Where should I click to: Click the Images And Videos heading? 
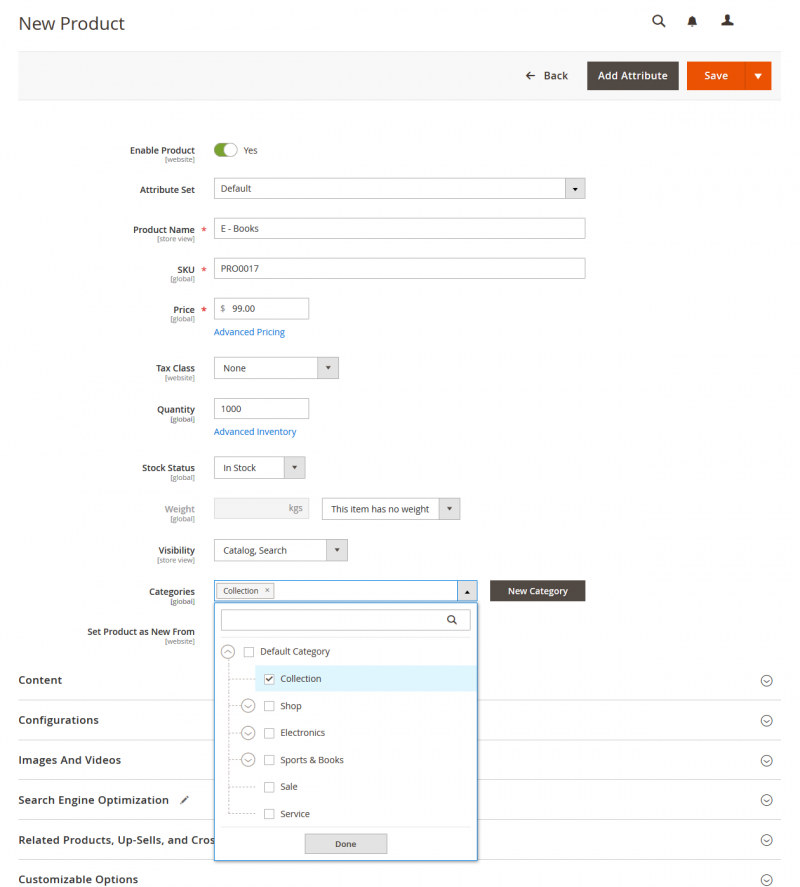click(x=70, y=760)
